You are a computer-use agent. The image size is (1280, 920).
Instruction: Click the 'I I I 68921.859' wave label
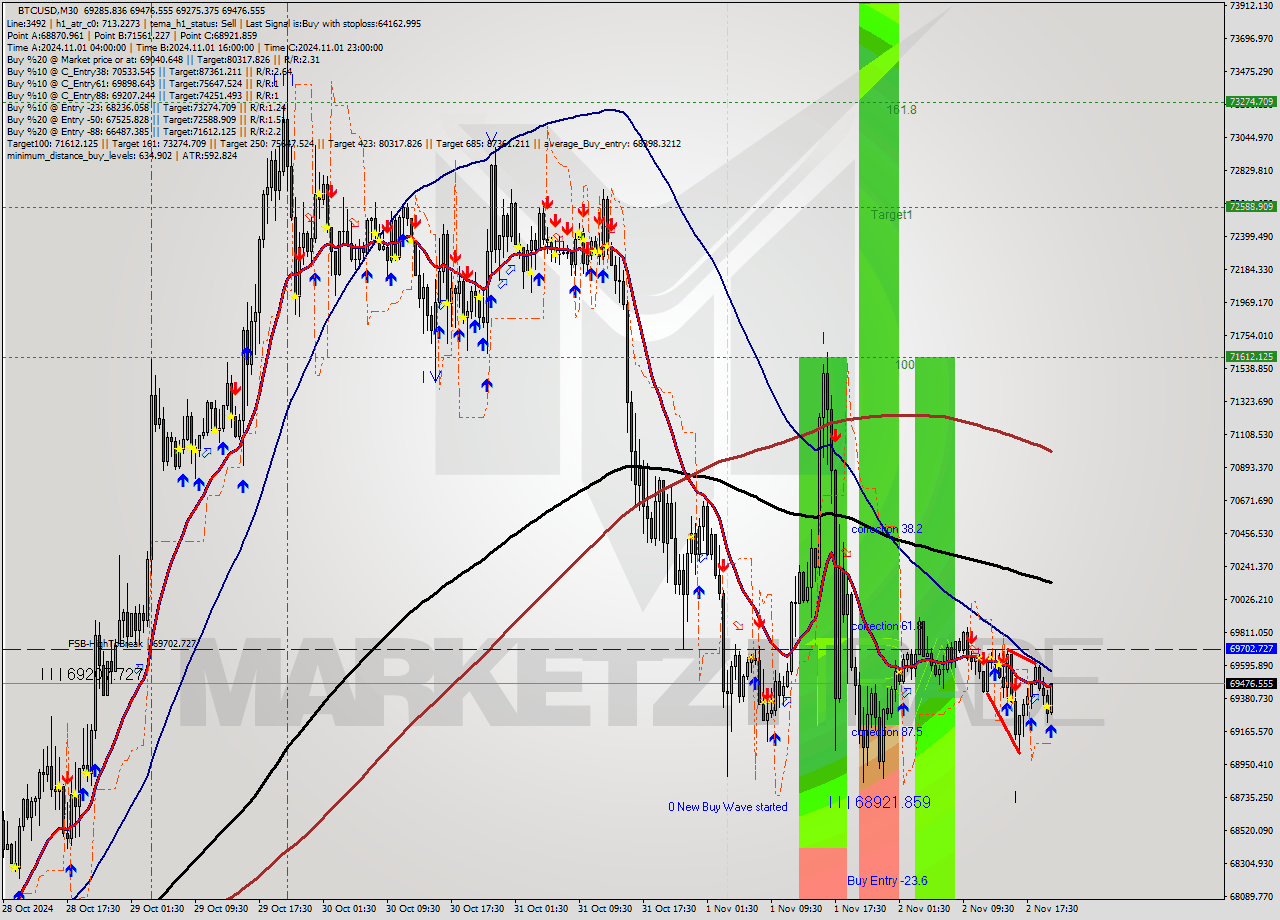(x=880, y=802)
